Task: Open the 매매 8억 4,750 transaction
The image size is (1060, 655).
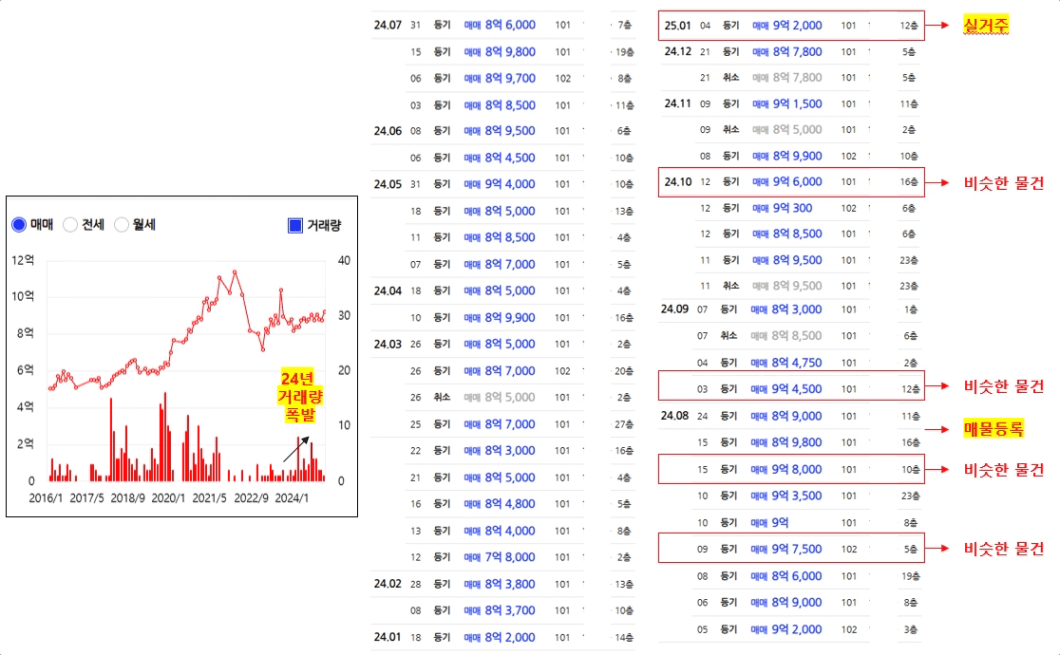Action: (x=787, y=362)
